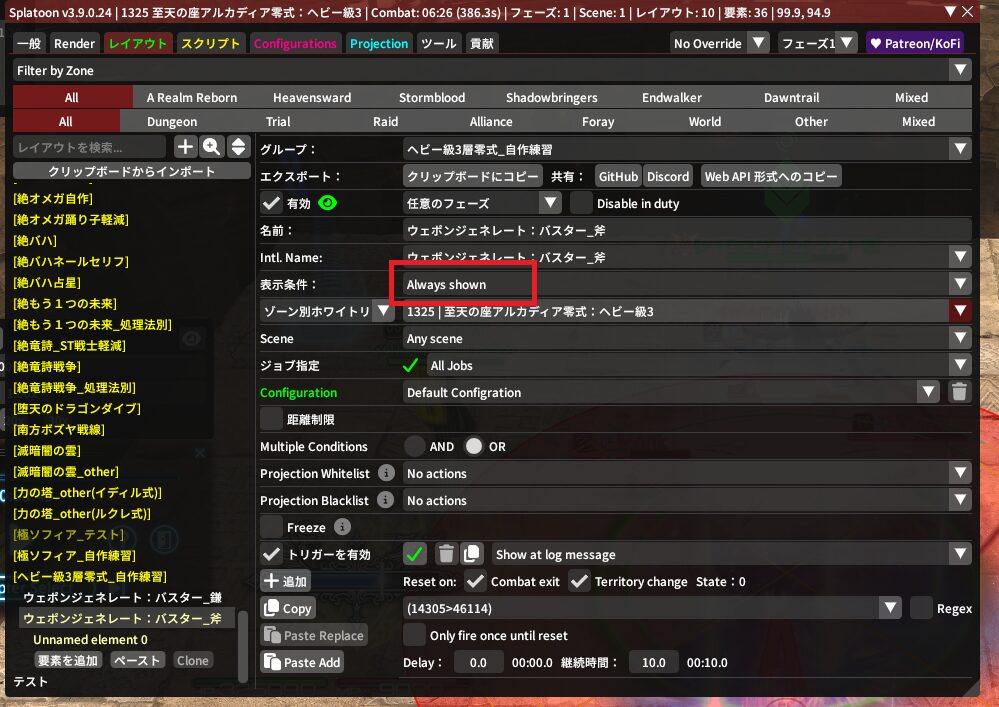Viewport: 999px width, 707px height.
Task: Click the up-down arrows icon beside search
Action: coord(238,147)
